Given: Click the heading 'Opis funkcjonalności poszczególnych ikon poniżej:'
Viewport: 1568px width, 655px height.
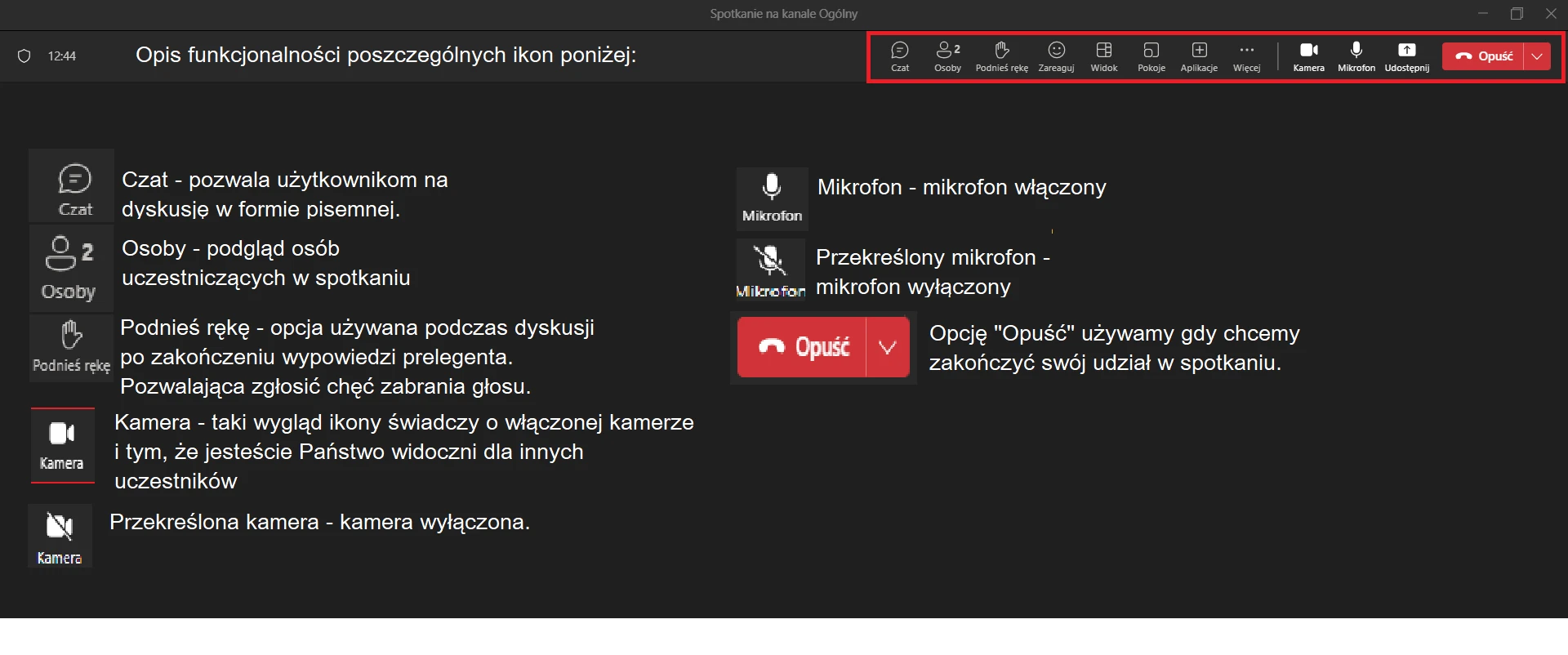Looking at the screenshot, I should point(385,56).
